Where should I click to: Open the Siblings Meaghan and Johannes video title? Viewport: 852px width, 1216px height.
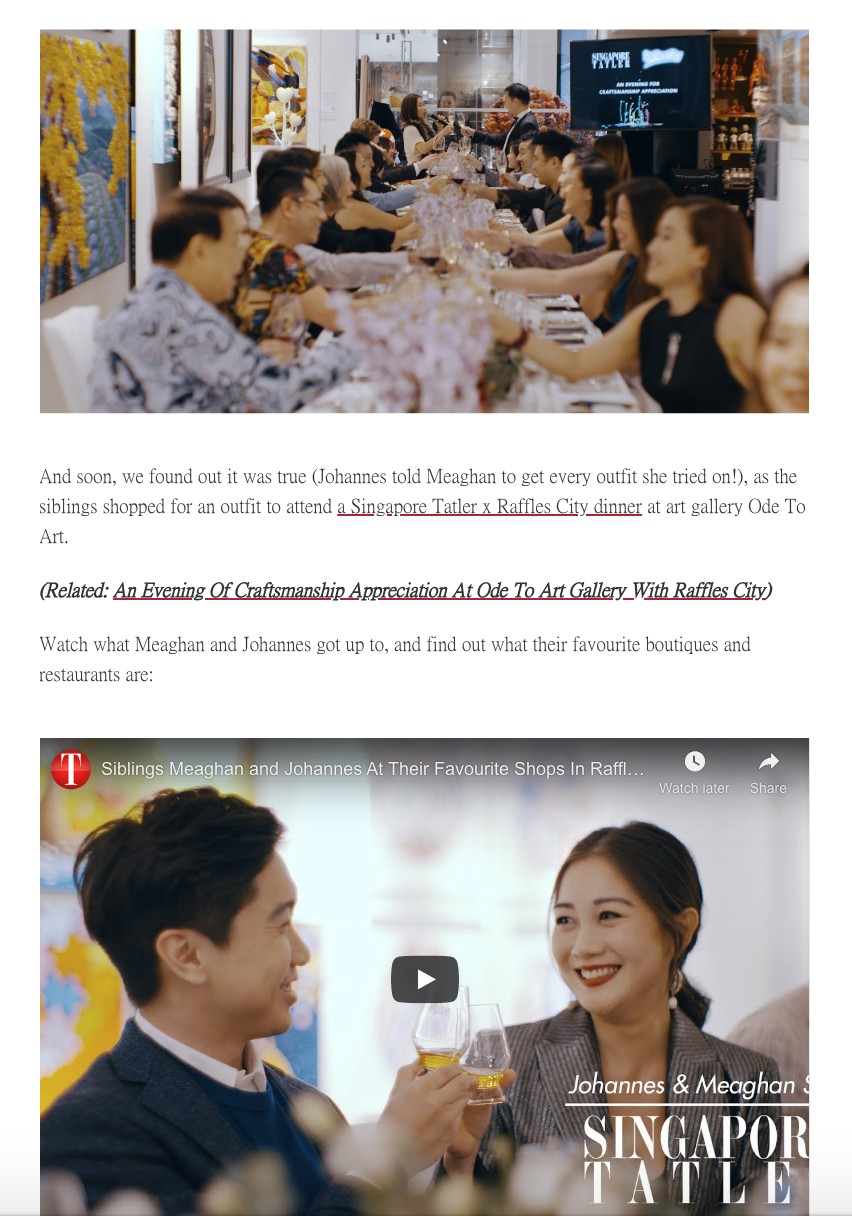pos(373,770)
